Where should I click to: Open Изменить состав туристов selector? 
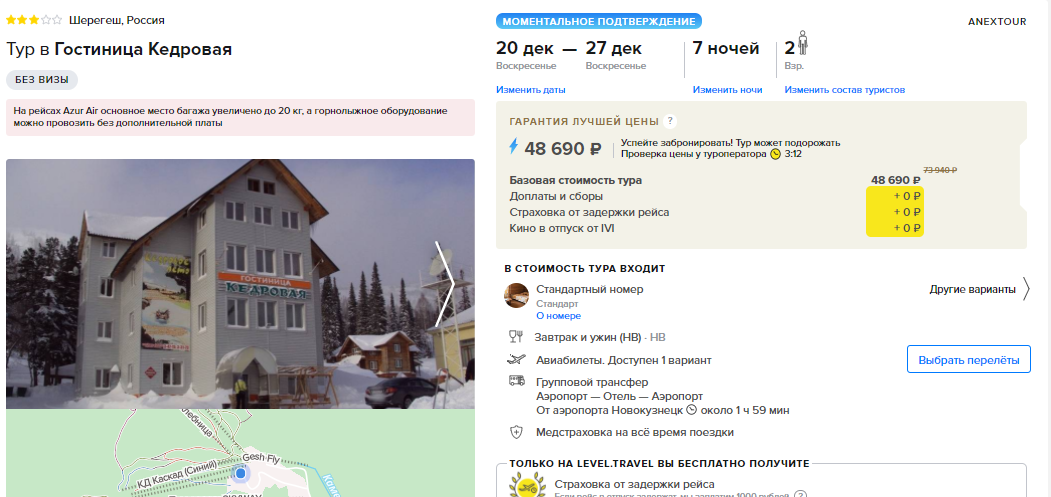(845, 90)
